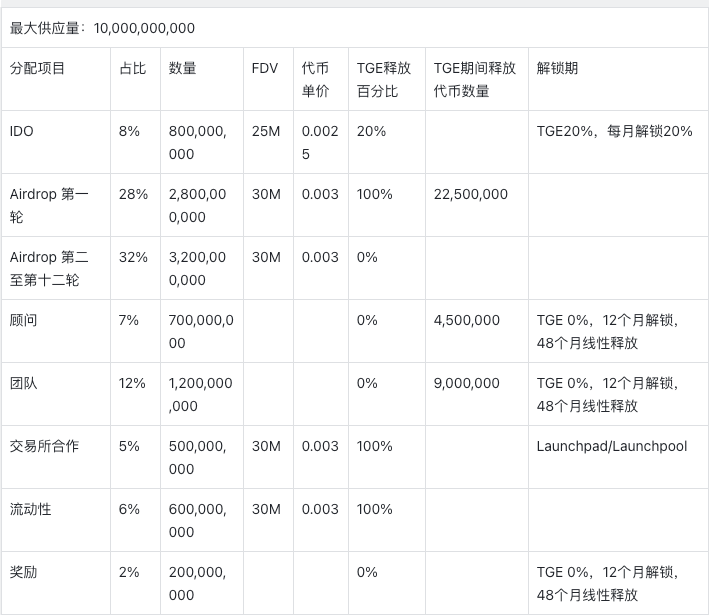Select the 200,000,000 quantity in 奖励 row
The width and height of the screenshot is (709, 615).
(197, 583)
